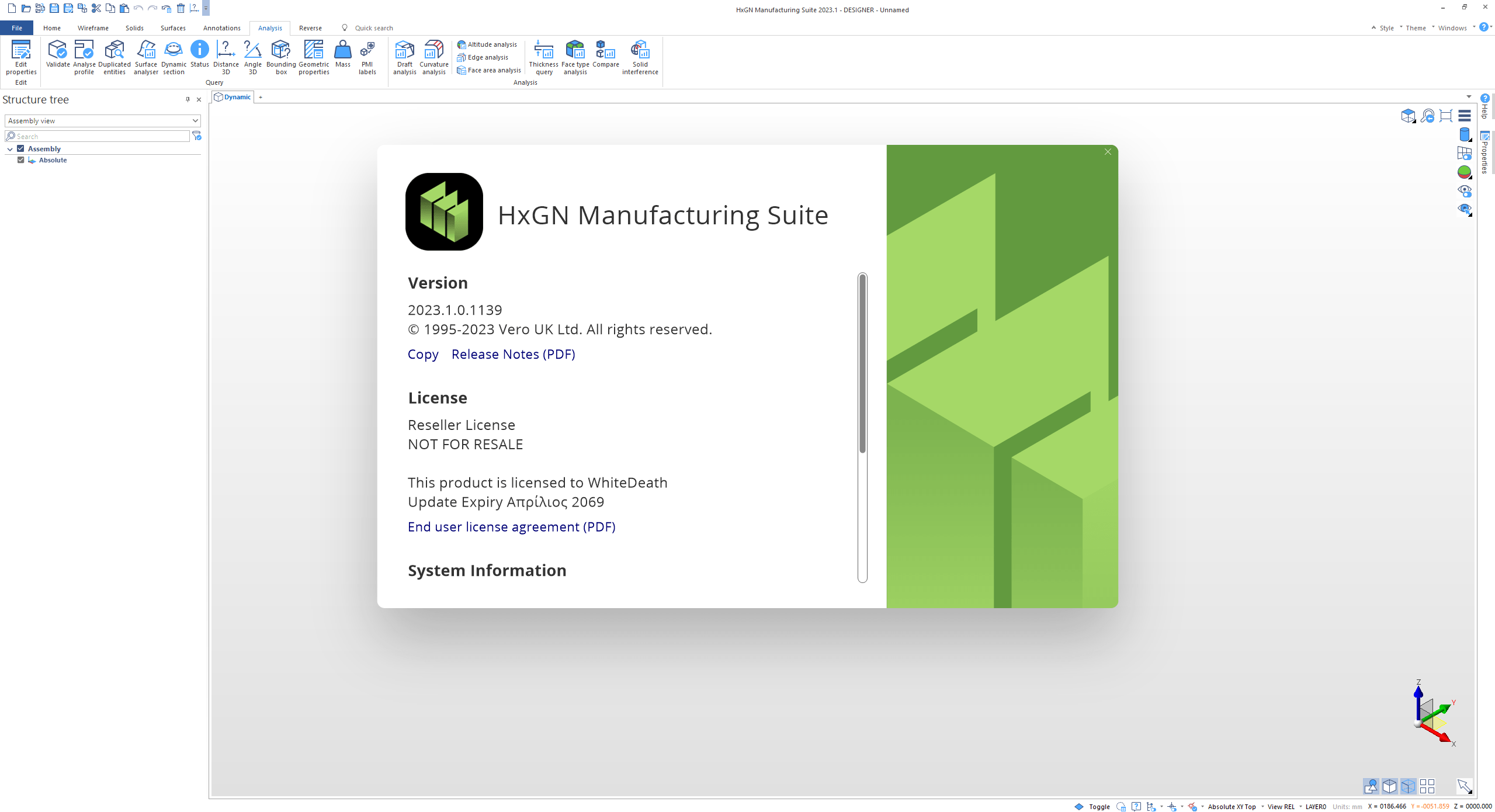
Task: Collapse the Assembly tree node
Action: tap(10, 149)
